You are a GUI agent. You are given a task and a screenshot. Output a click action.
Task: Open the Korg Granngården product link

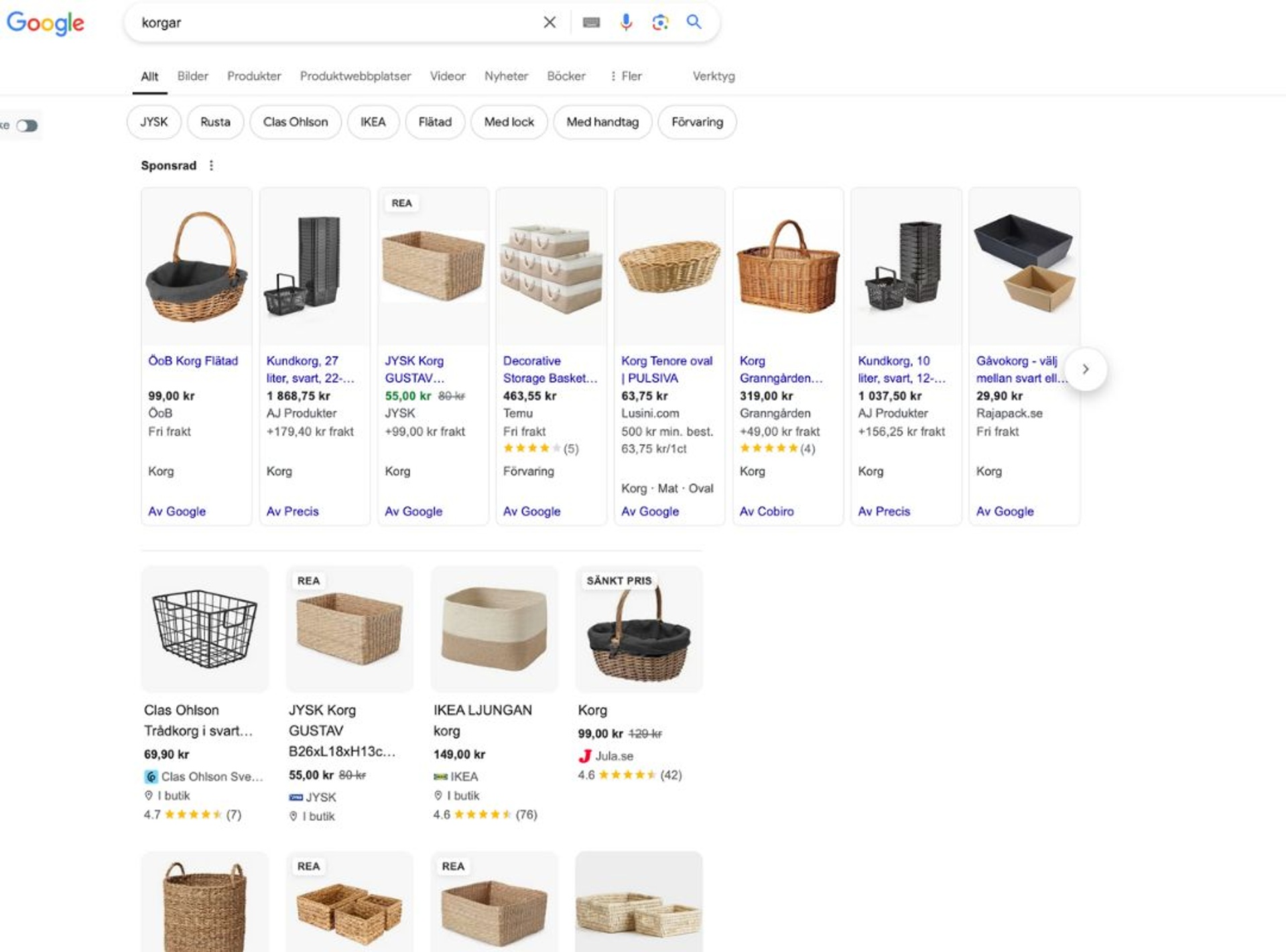(x=781, y=369)
